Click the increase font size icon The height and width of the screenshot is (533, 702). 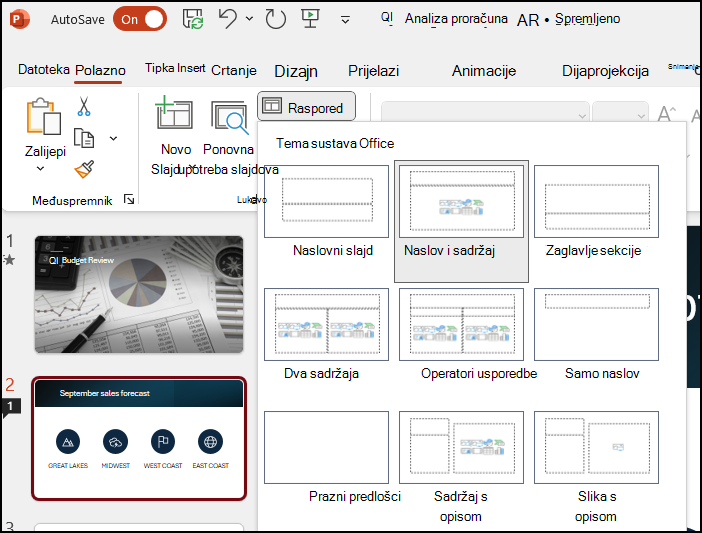(x=667, y=114)
